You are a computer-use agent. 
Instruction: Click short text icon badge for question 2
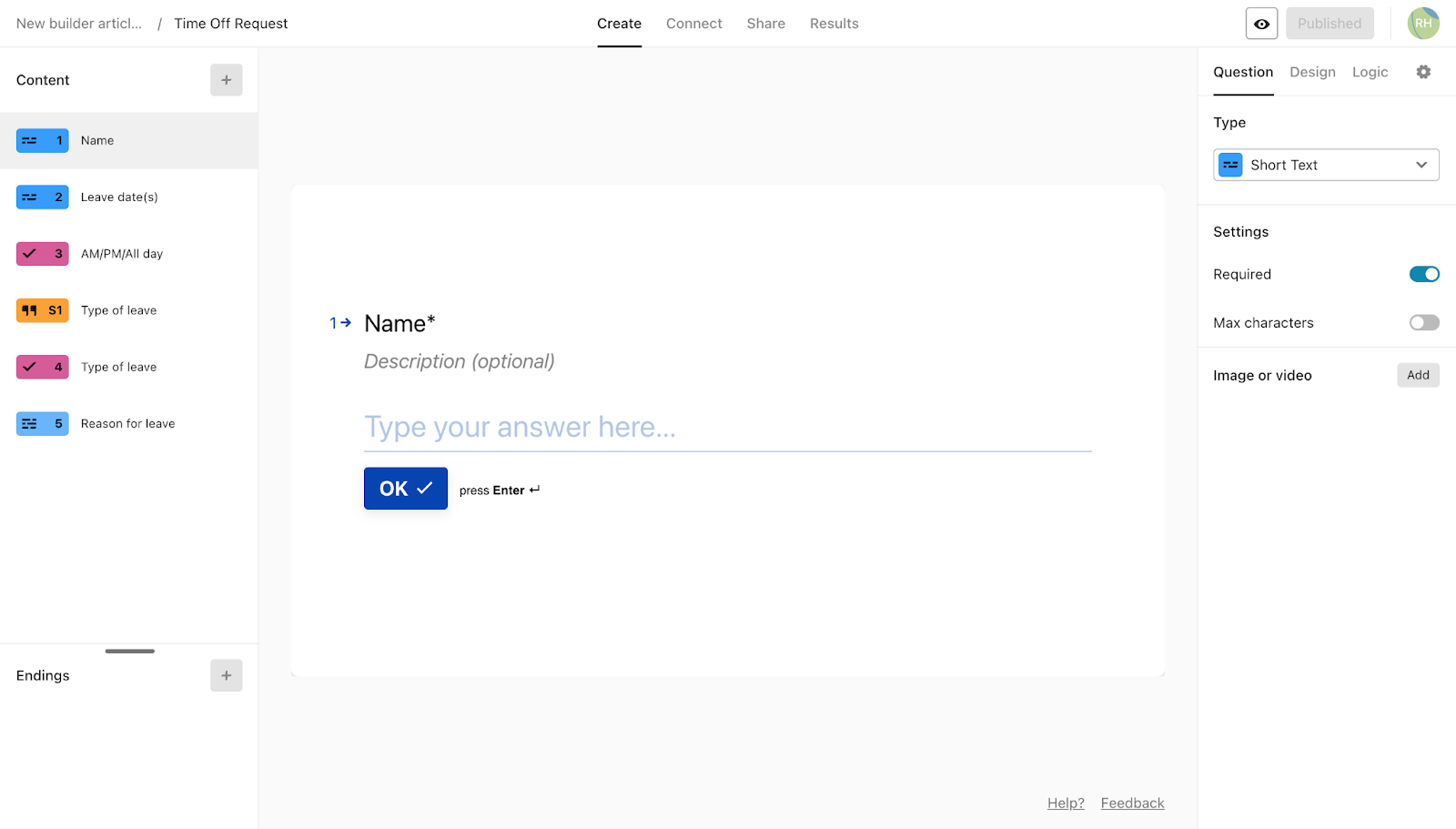click(43, 197)
